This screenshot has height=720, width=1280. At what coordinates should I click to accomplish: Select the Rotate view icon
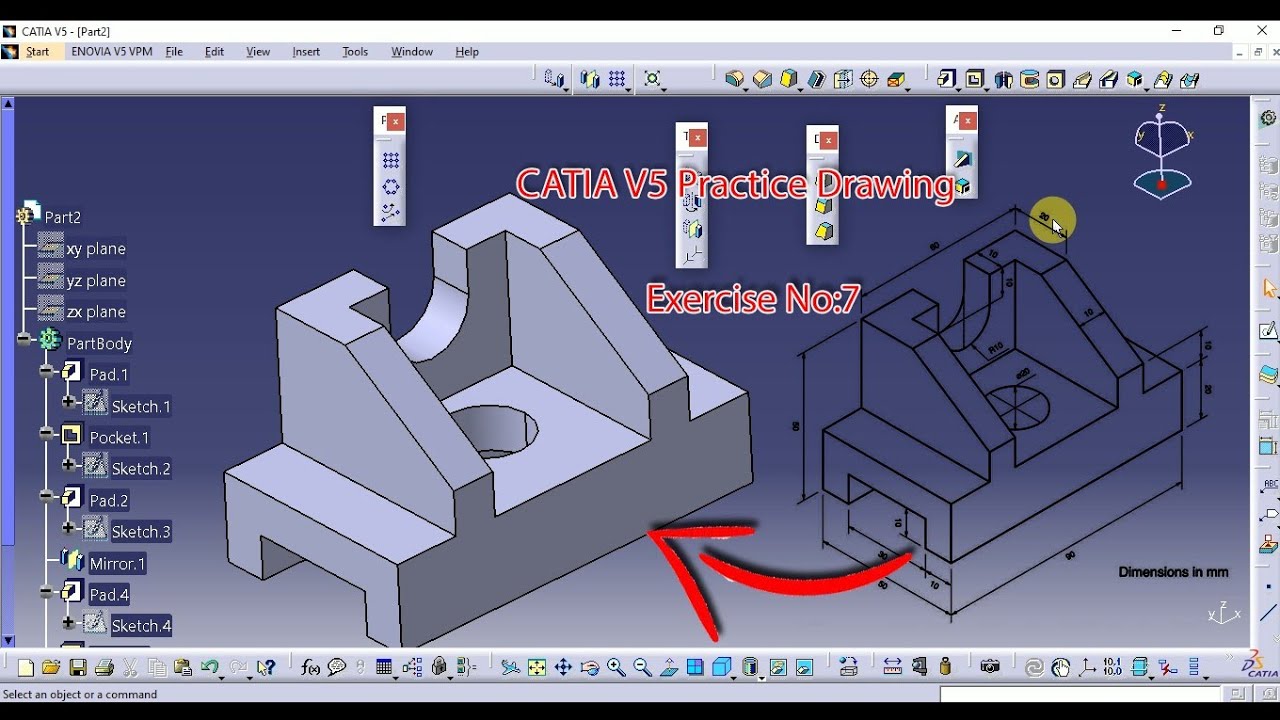[x=590, y=667]
